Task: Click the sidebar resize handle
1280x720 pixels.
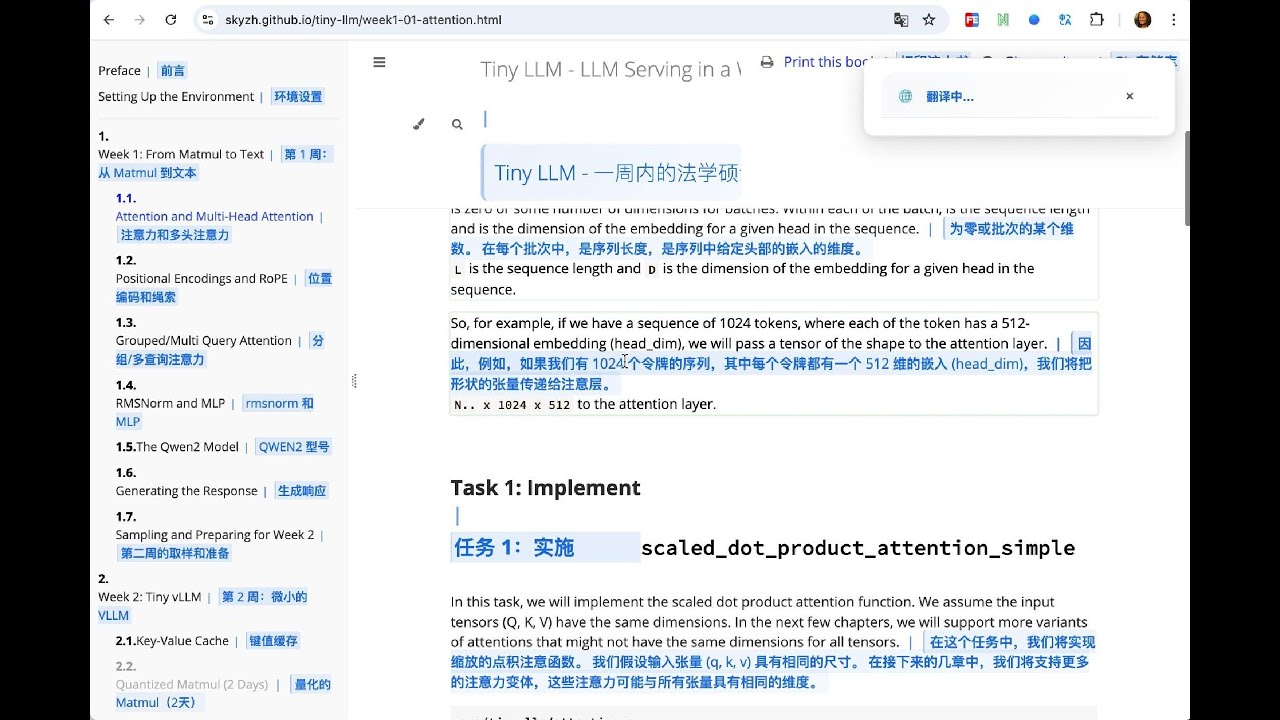Action: coord(354,381)
